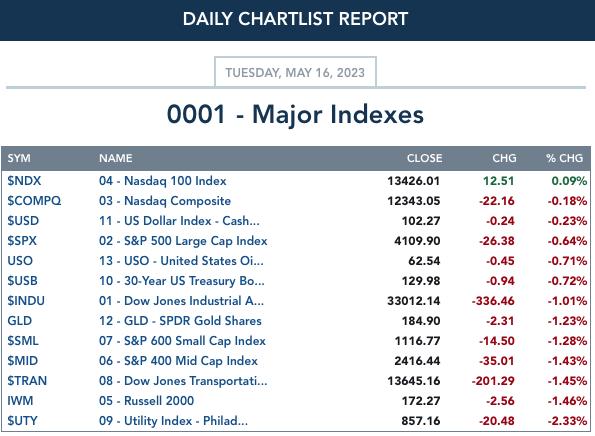Open the $COMPQ symbol link

pos(34,201)
